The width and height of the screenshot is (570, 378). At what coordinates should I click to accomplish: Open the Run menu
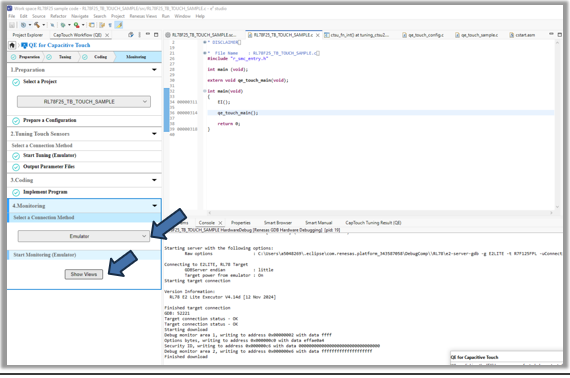(166, 16)
